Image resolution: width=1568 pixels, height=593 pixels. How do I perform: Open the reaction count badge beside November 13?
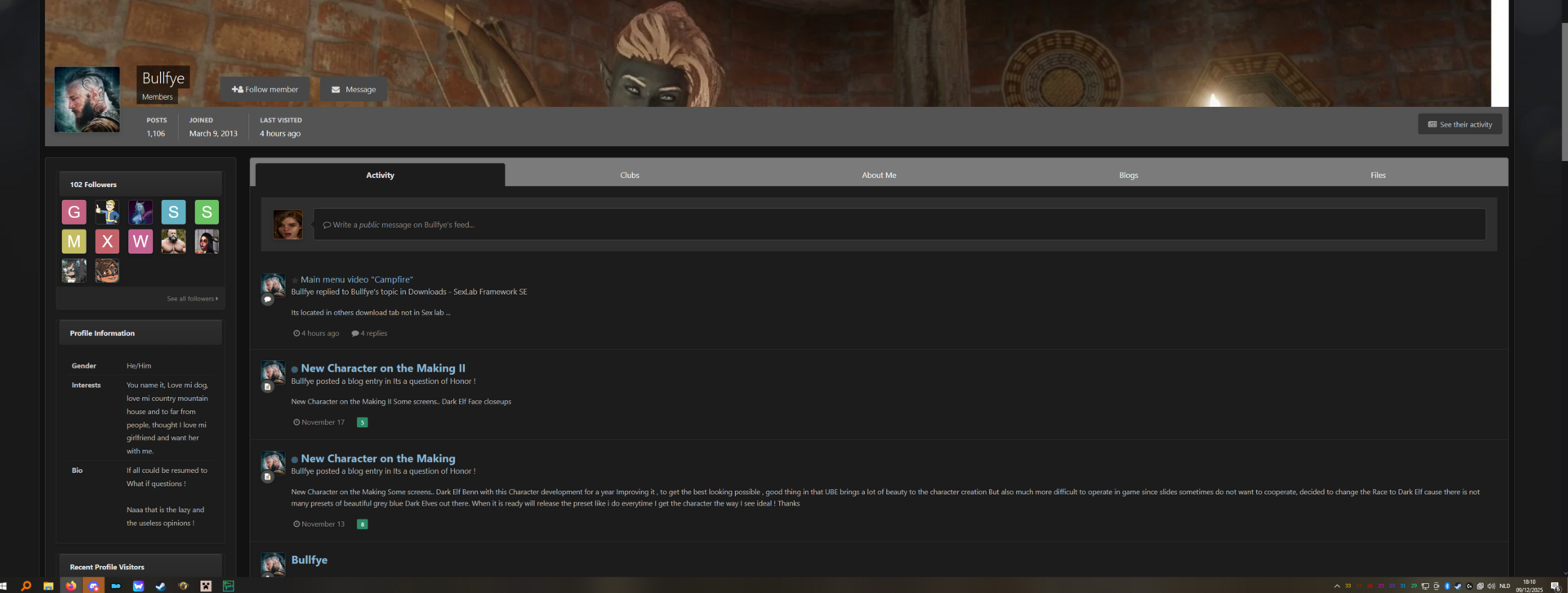pyautogui.click(x=363, y=524)
